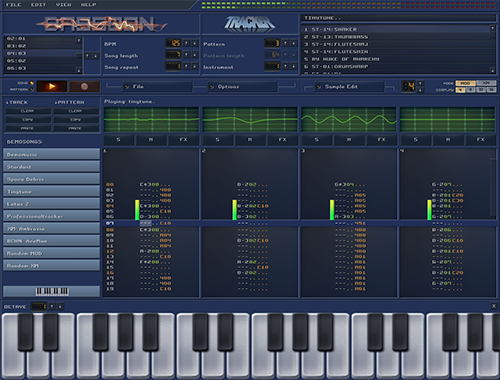
Task: Paste into the current pattern
Action: (76, 128)
